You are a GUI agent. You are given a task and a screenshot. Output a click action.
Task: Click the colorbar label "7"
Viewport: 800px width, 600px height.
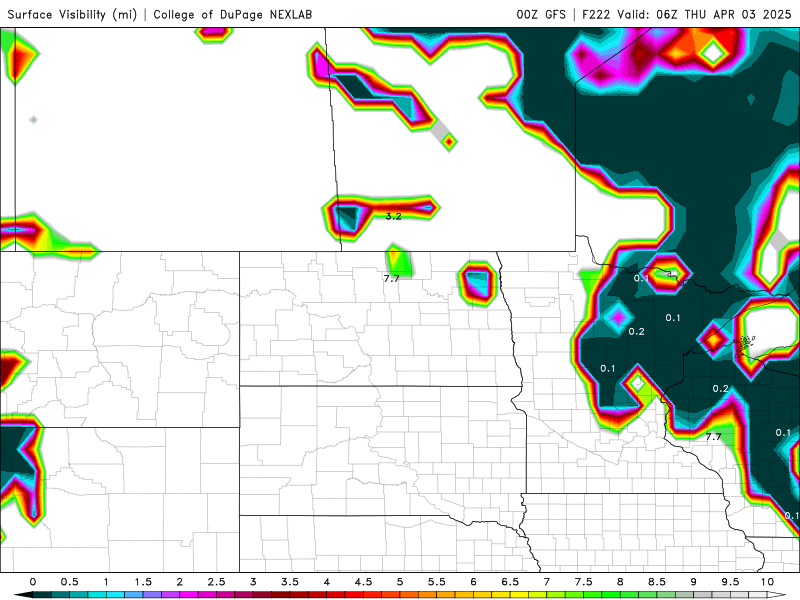pyautogui.click(x=547, y=582)
